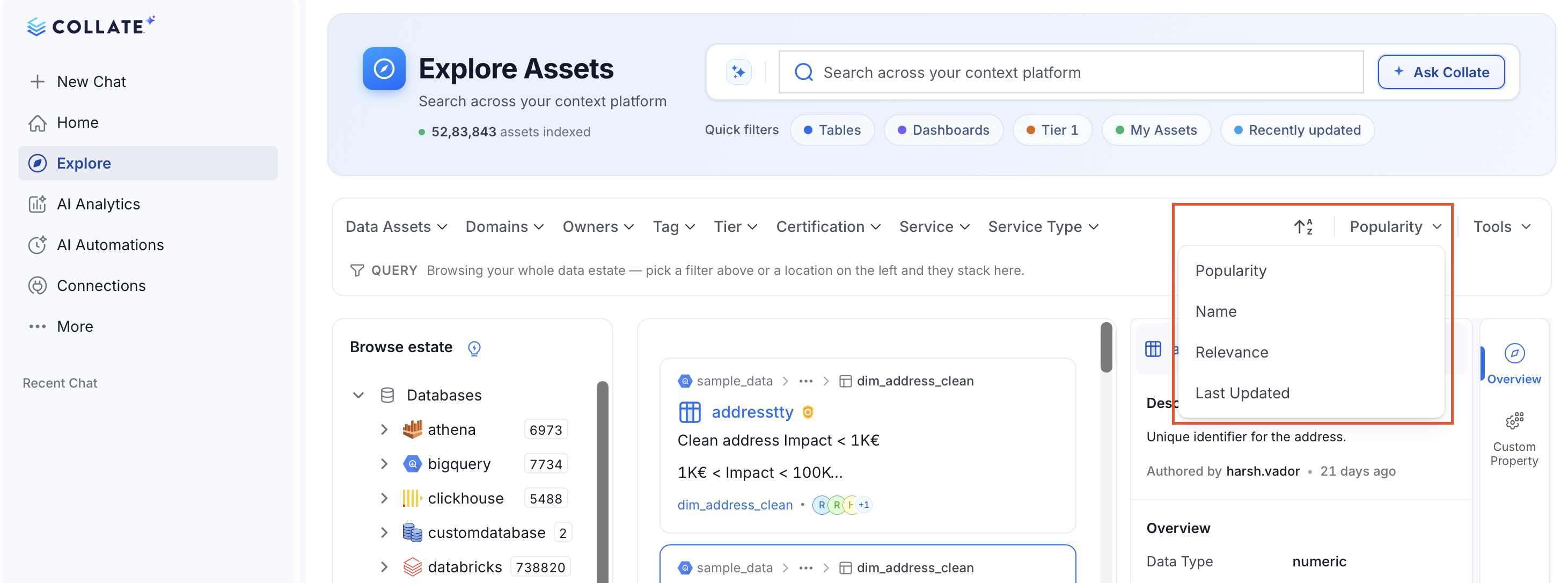This screenshot has height=583, width=1568.
Task: Click the Explore compass icon in sidebar
Action: point(37,163)
